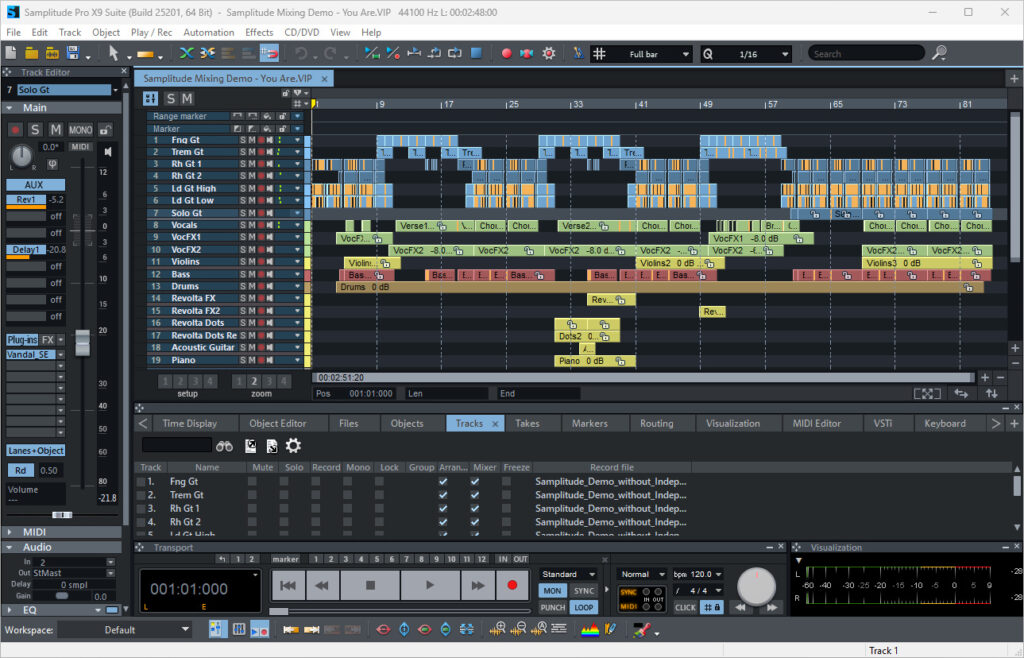
Task: Select the mouse pointer tool in toolbar
Action: 114,54
